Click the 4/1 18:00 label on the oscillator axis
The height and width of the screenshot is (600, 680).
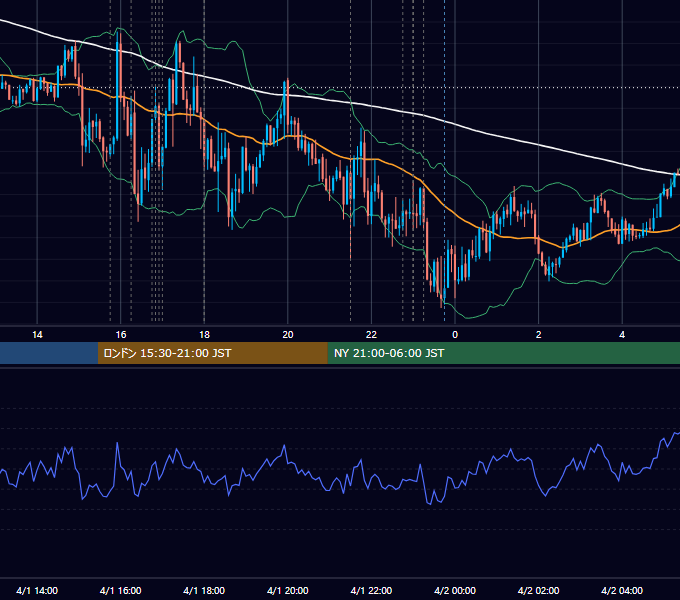pyautogui.click(x=204, y=590)
